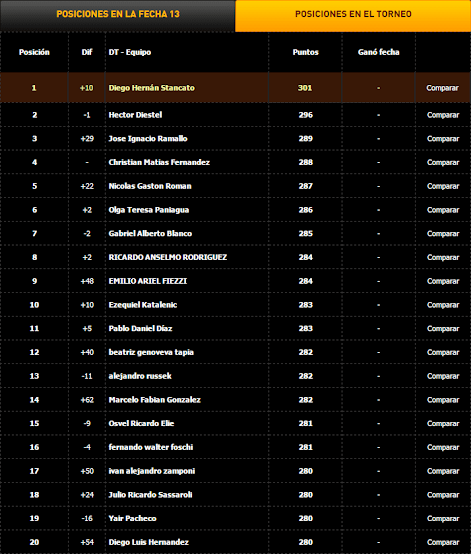Screen dimensions: 471x554
Task: Click the +62 difference value
Action: coord(87,400)
